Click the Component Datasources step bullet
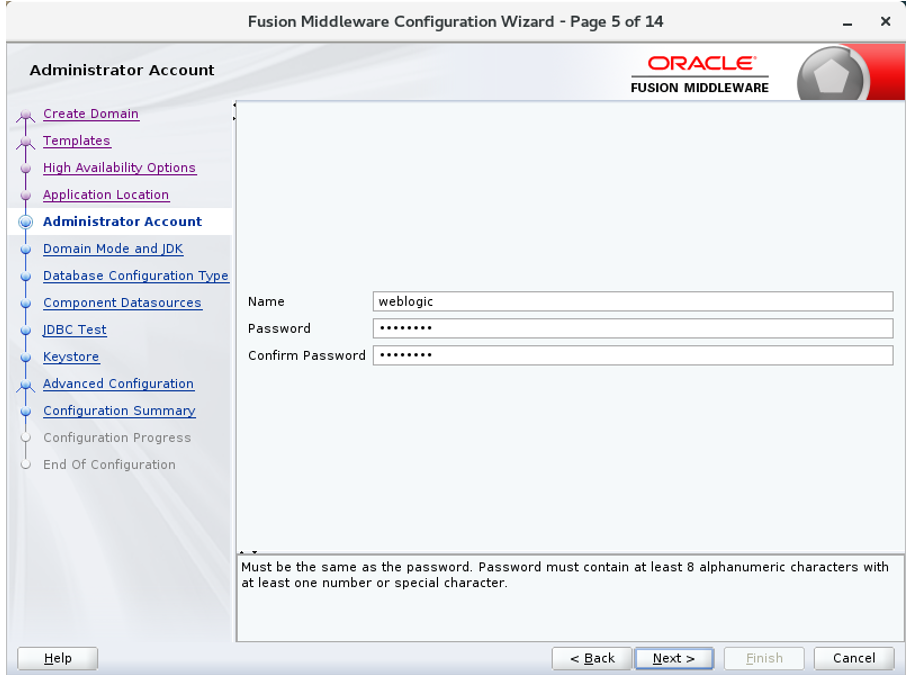Screen dimensions: 910x675 coord(26,303)
